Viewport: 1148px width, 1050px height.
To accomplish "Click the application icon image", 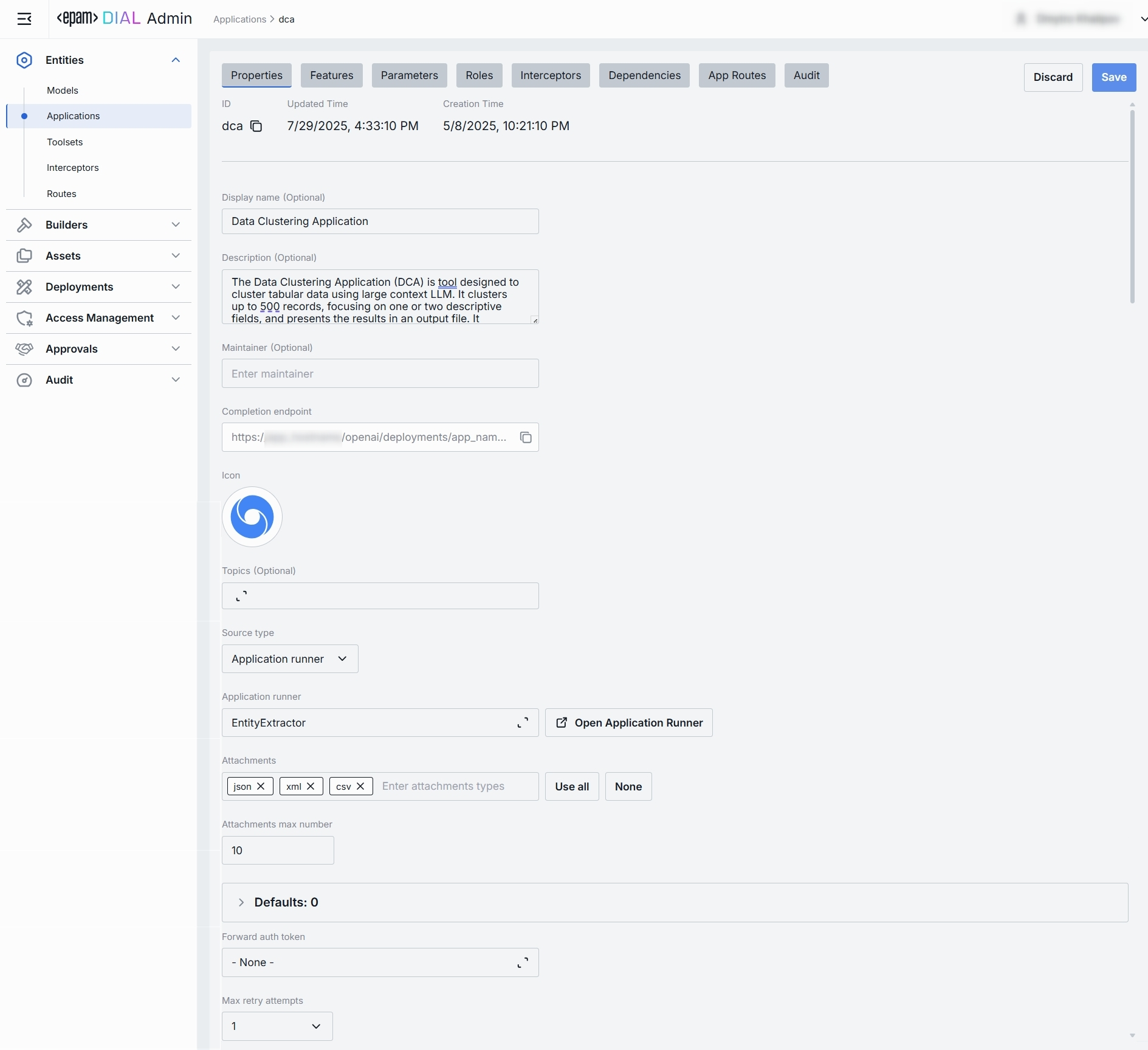I will pyautogui.click(x=252, y=517).
